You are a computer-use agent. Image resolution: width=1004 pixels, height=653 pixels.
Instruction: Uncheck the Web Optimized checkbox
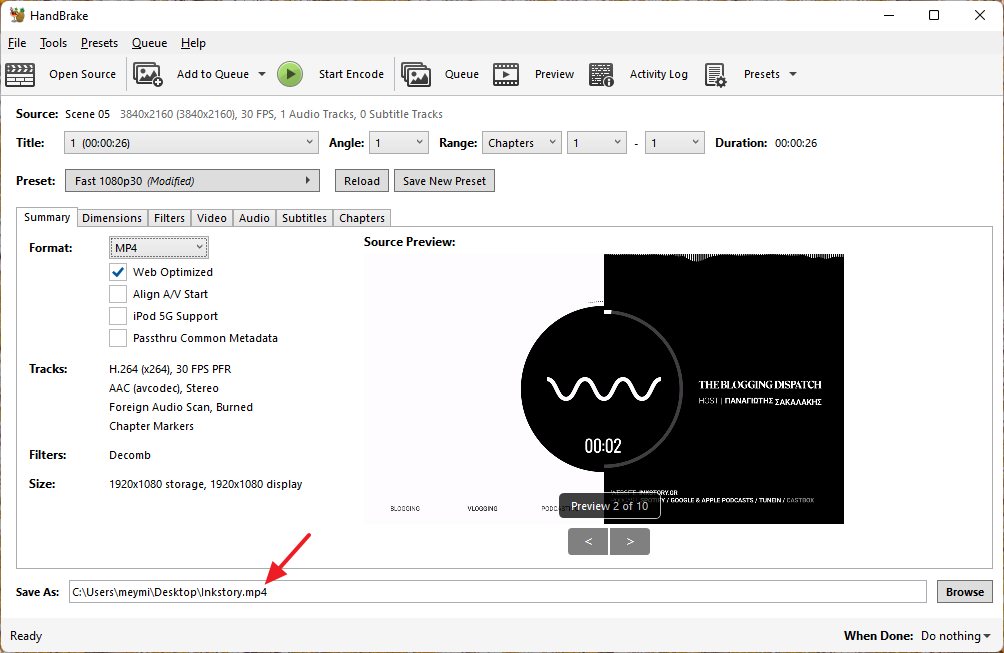pyautogui.click(x=118, y=272)
